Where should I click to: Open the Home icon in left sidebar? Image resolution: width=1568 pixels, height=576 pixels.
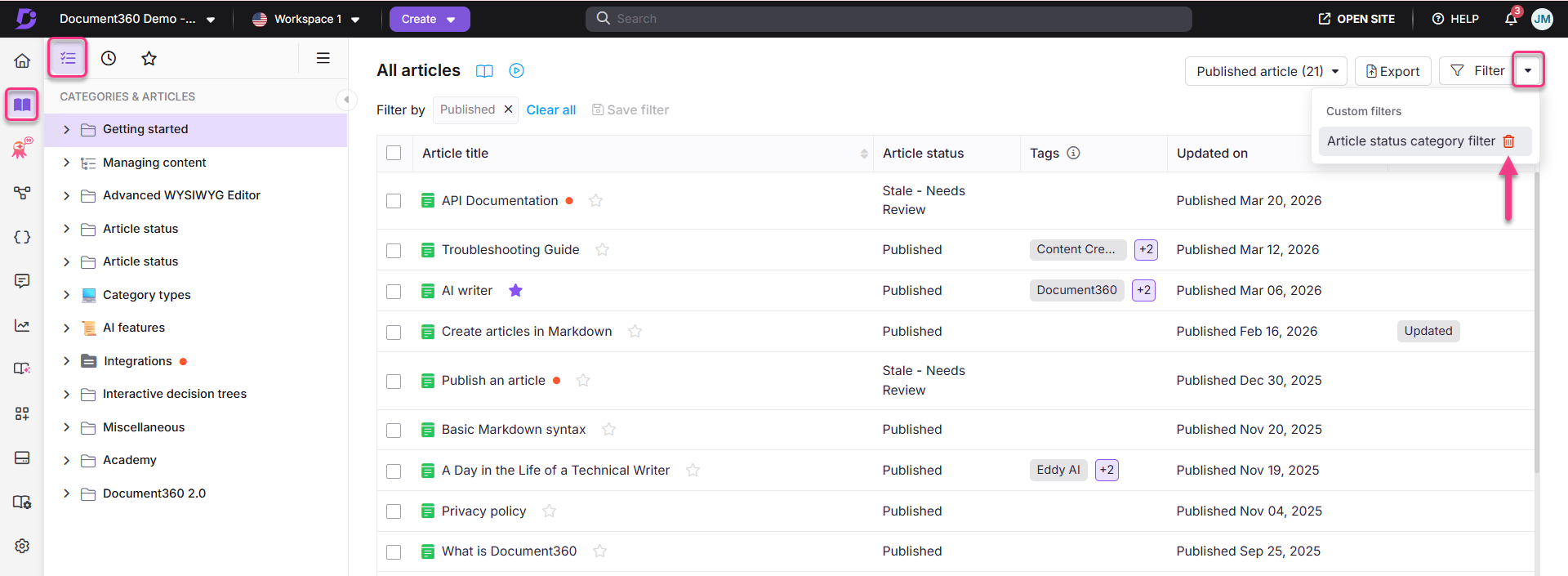(22, 60)
